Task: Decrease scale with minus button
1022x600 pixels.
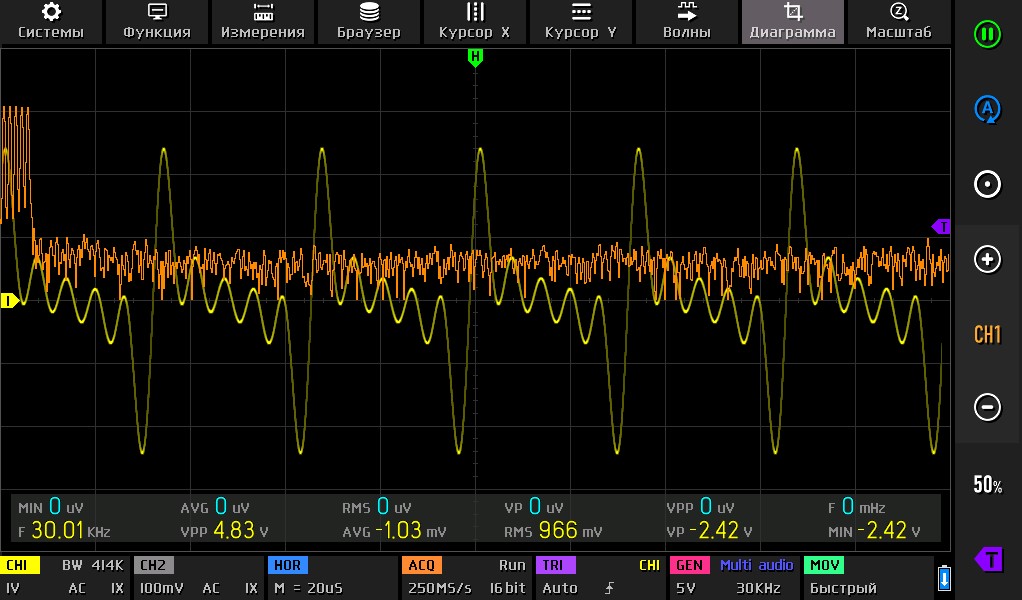Action: pyautogui.click(x=987, y=407)
